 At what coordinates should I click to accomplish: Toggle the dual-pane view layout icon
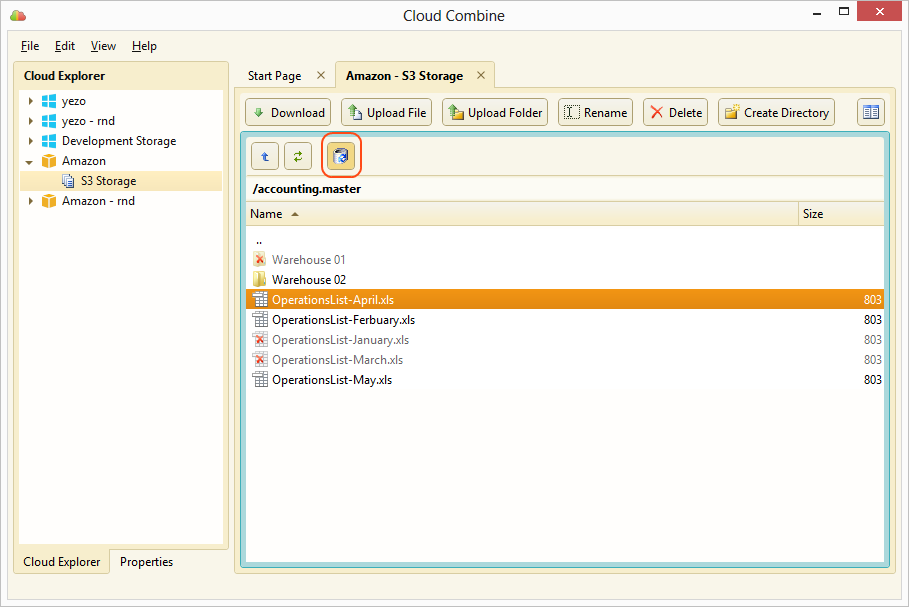tap(871, 112)
